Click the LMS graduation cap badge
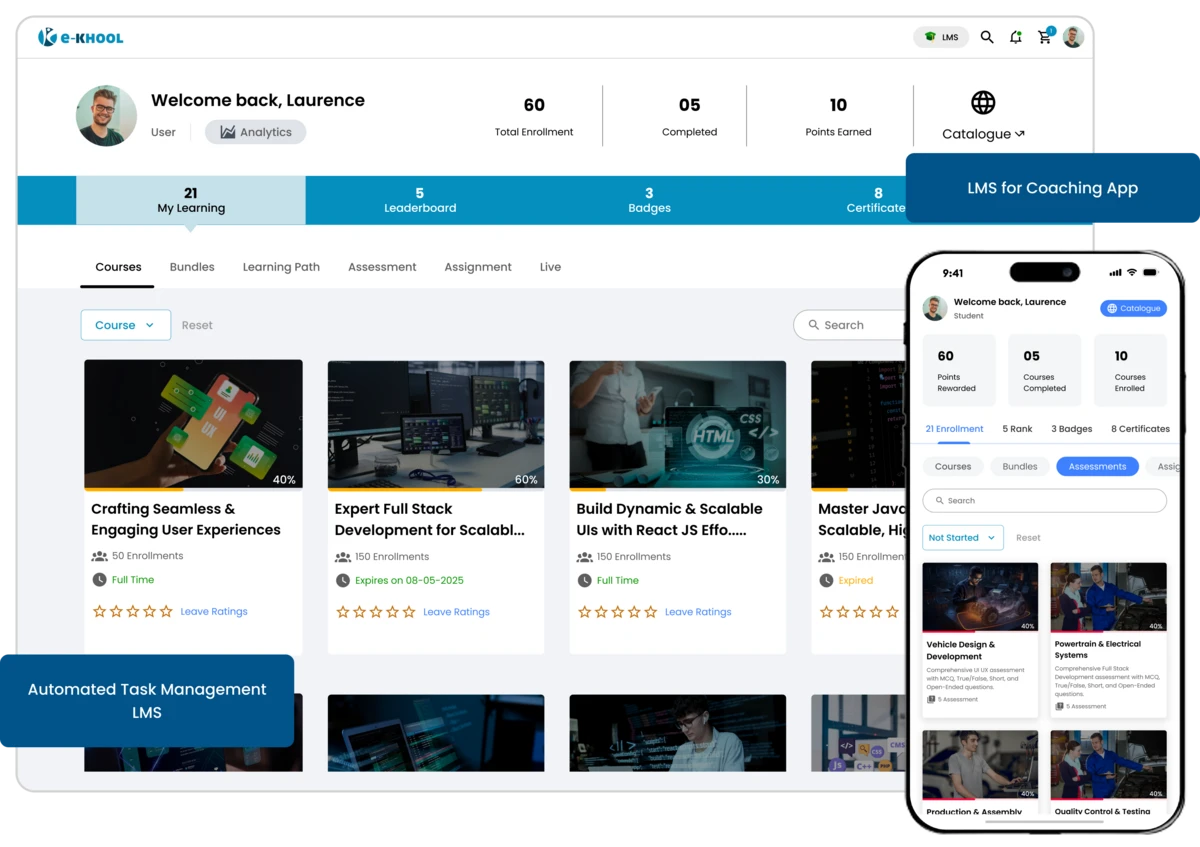This screenshot has height=847, width=1200. [x=940, y=36]
